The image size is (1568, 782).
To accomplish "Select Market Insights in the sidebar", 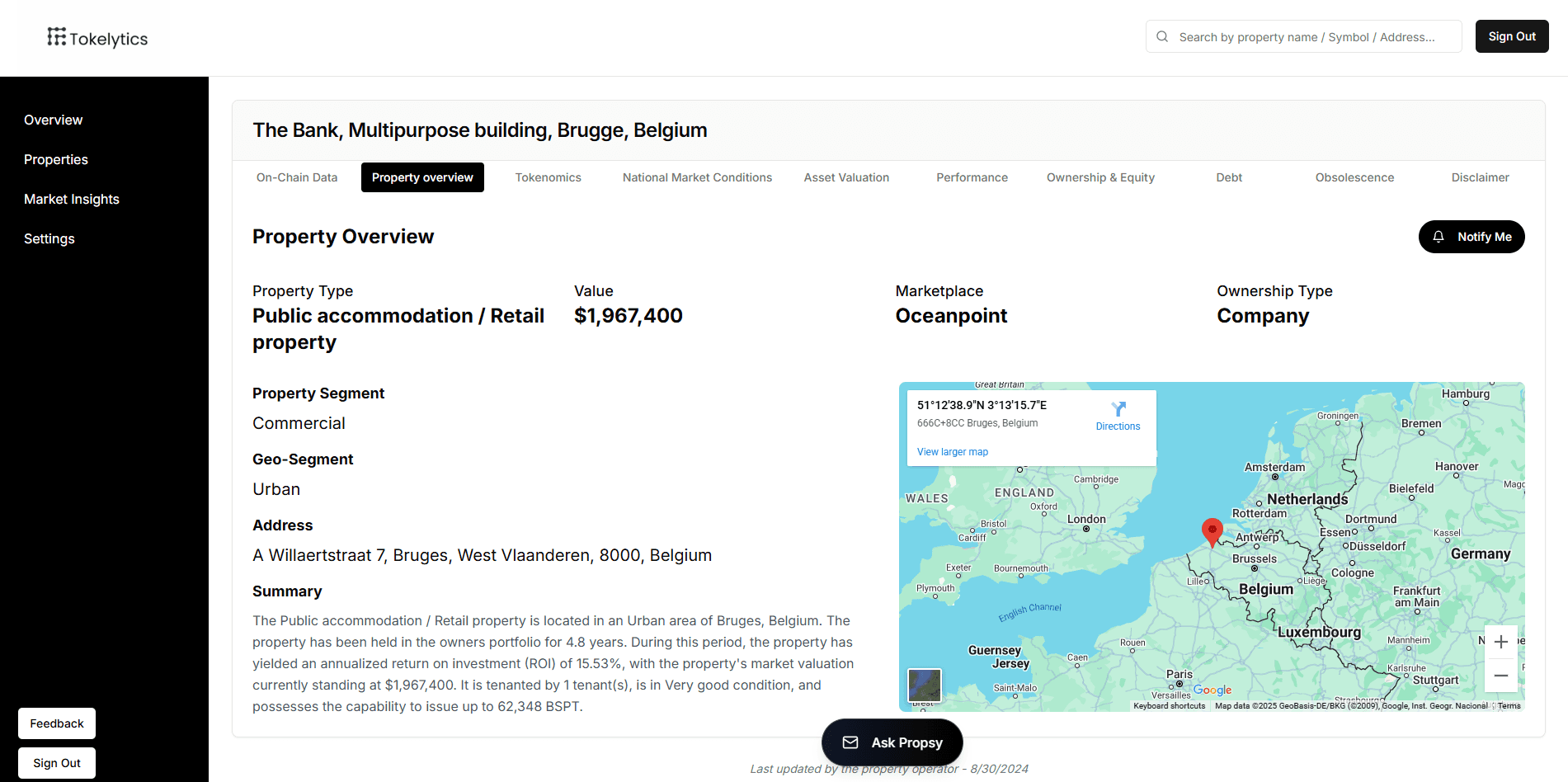I will click(72, 199).
